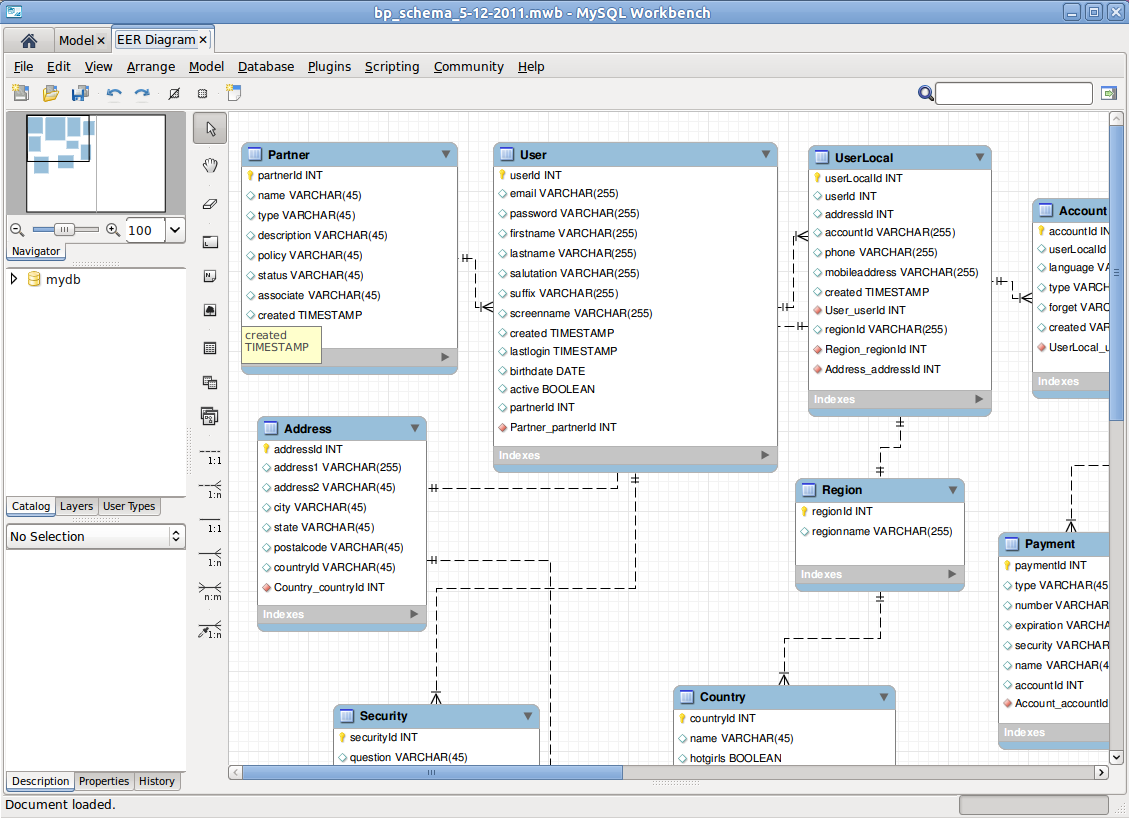
Task: Collapse the User table with header arrow
Action: pyautogui.click(x=765, y=154)
